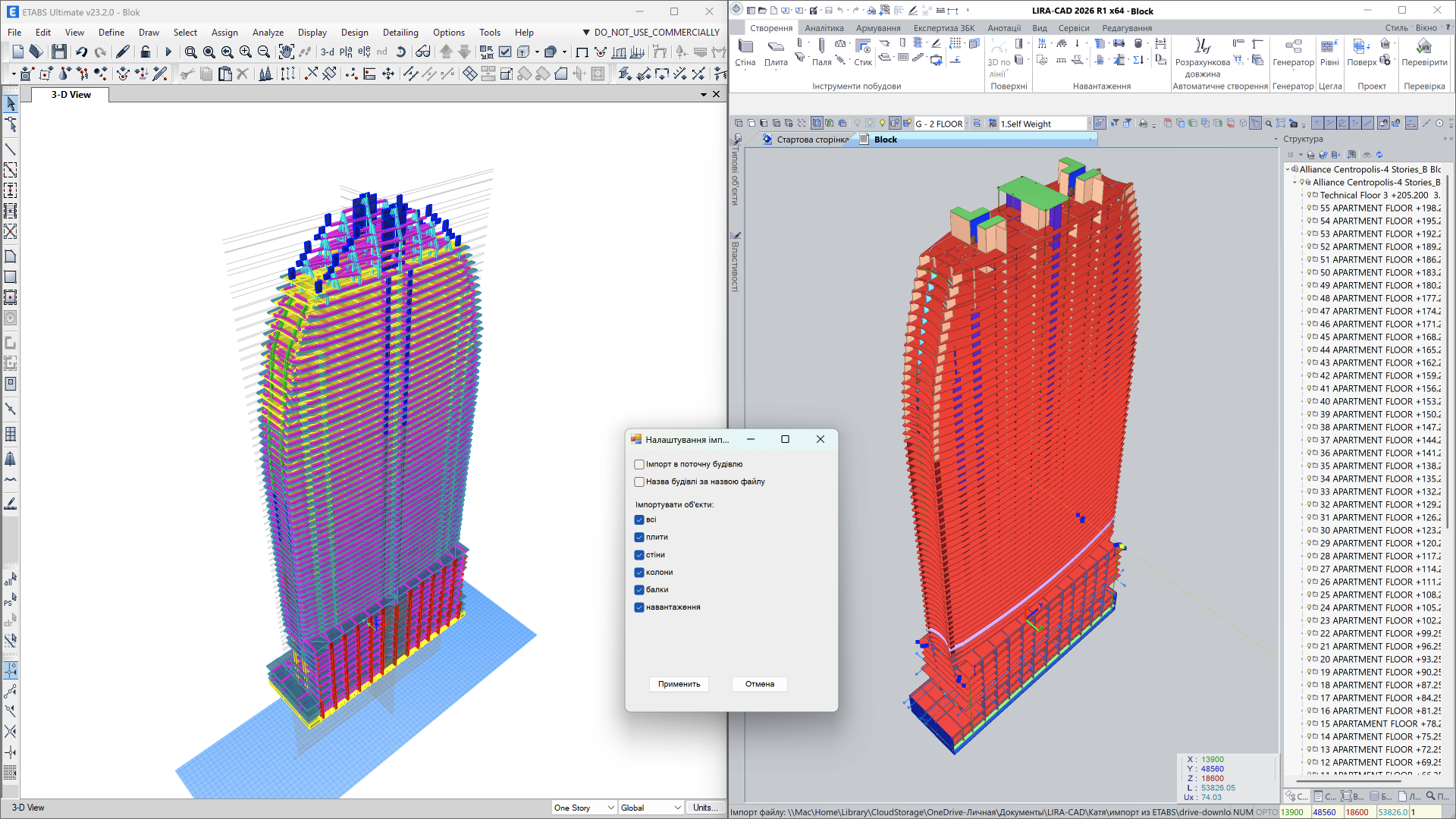
Task: Switch to the Армування ribbon tab
Action: (x=878, y=28)
